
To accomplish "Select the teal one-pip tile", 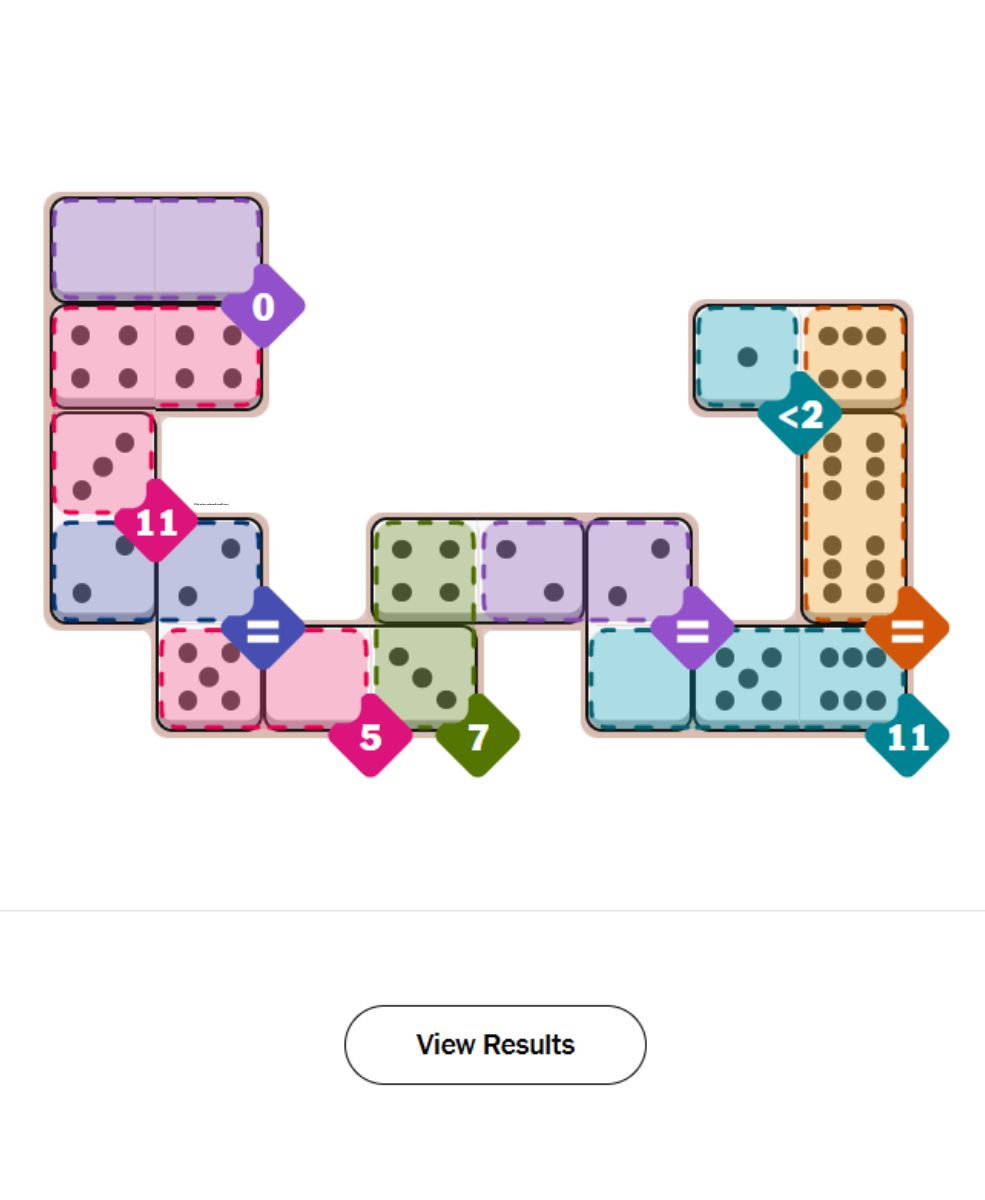I will click(x=746, y=357).
